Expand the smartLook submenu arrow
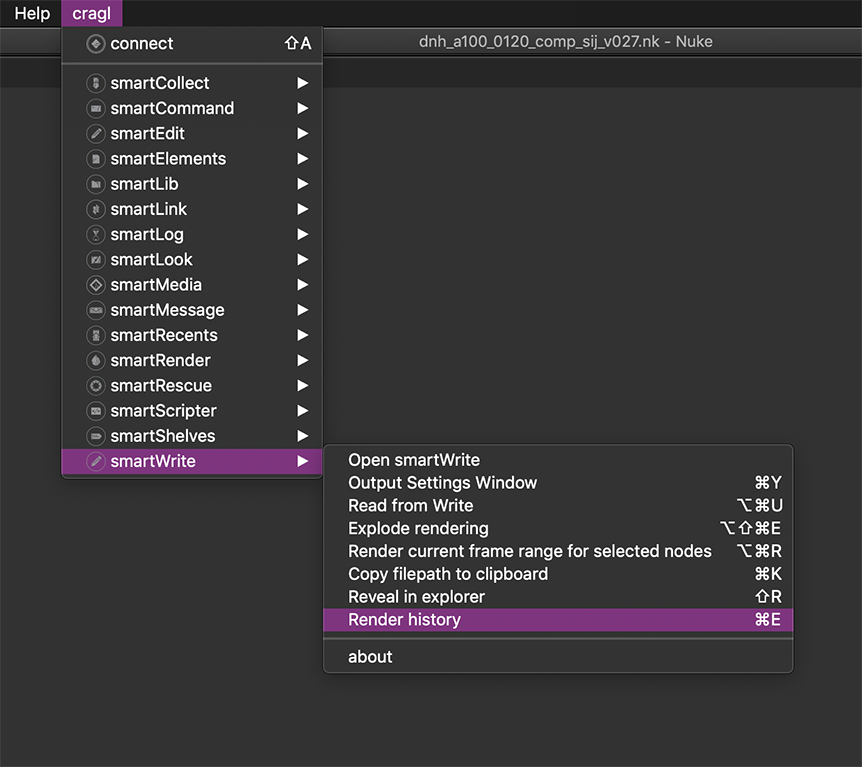862x767 pixels. [302, 260]
